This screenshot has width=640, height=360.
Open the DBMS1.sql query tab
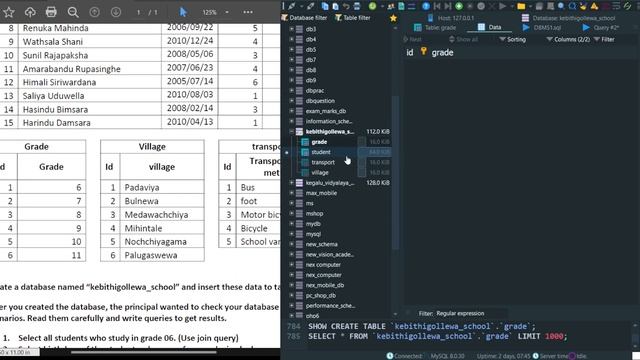tap(541, 27)
